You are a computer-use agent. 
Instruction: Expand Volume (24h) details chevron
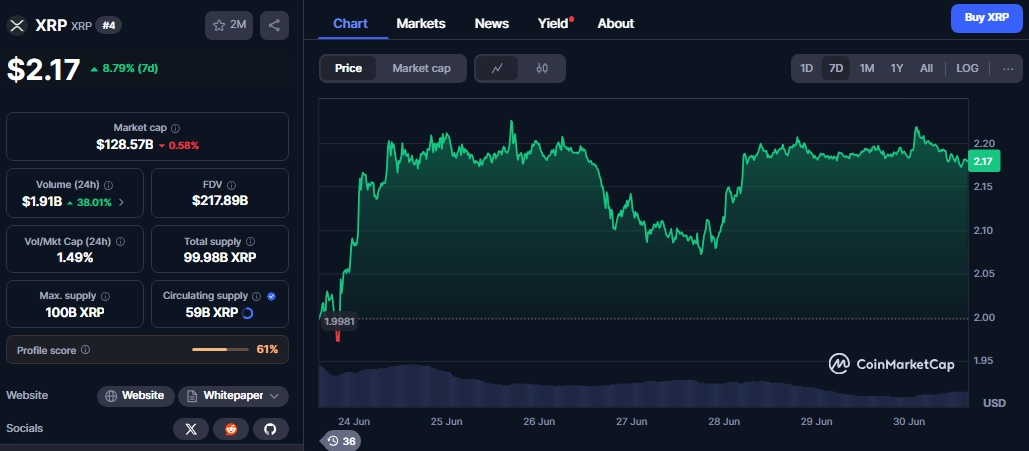tap(121, 202)
